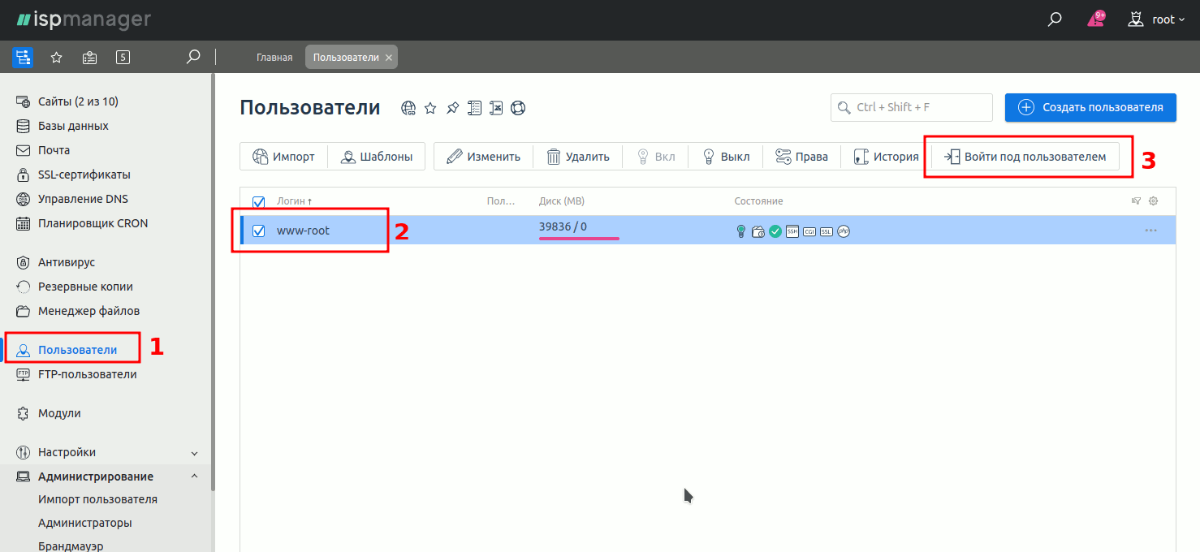Viewport: 1200px width, 552px height.
Task: Click the filter icon in table header
Action: click(x=1136, y=201)
